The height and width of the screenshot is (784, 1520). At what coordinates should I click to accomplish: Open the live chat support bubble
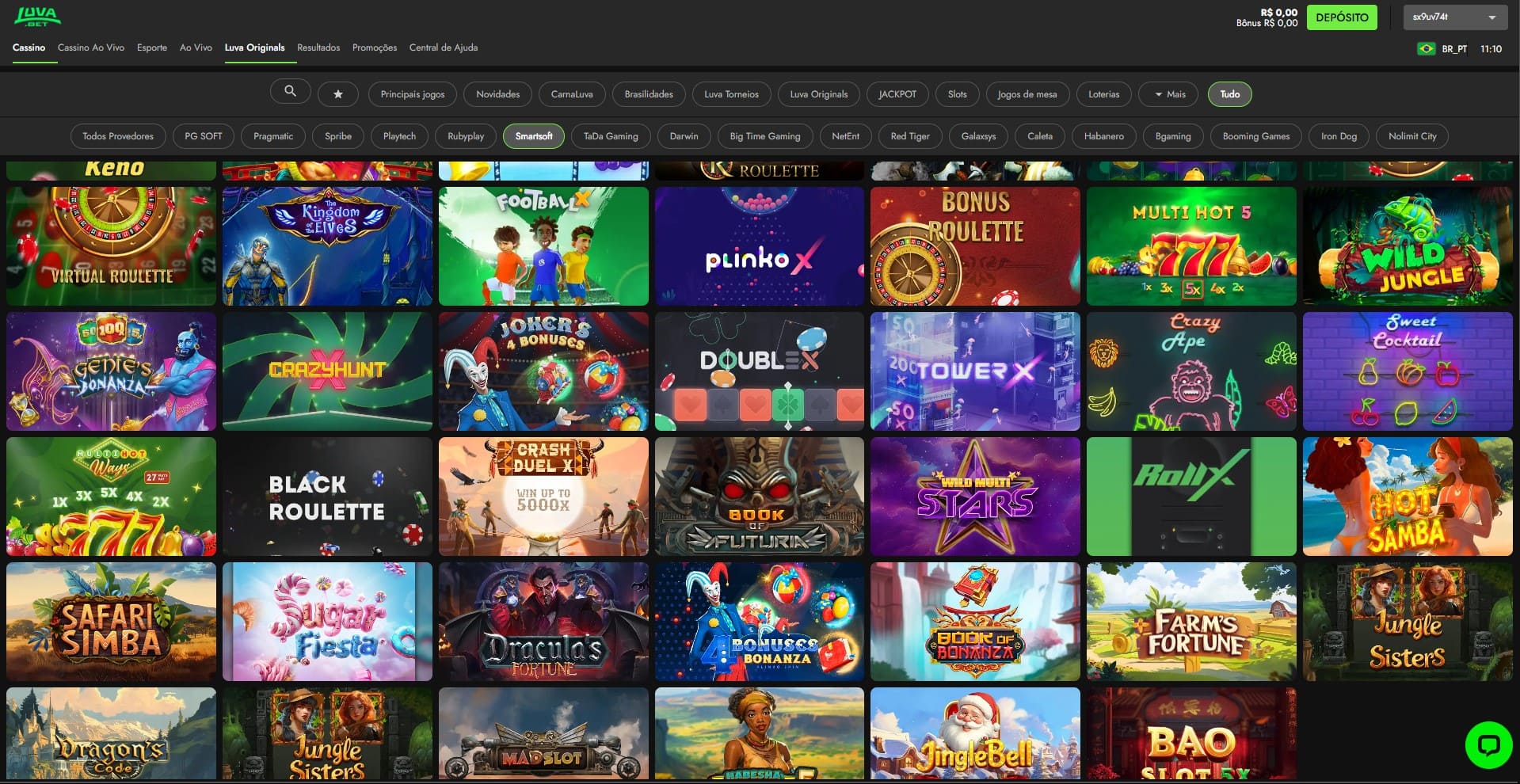[x=1488, y=744]
